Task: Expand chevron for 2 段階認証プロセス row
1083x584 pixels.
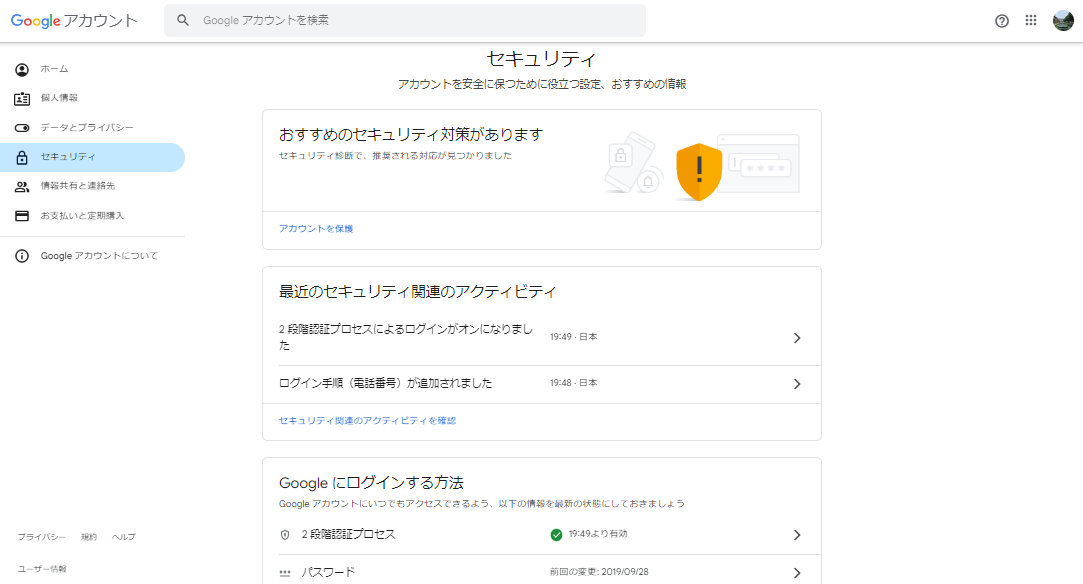Action: point(797,535)
